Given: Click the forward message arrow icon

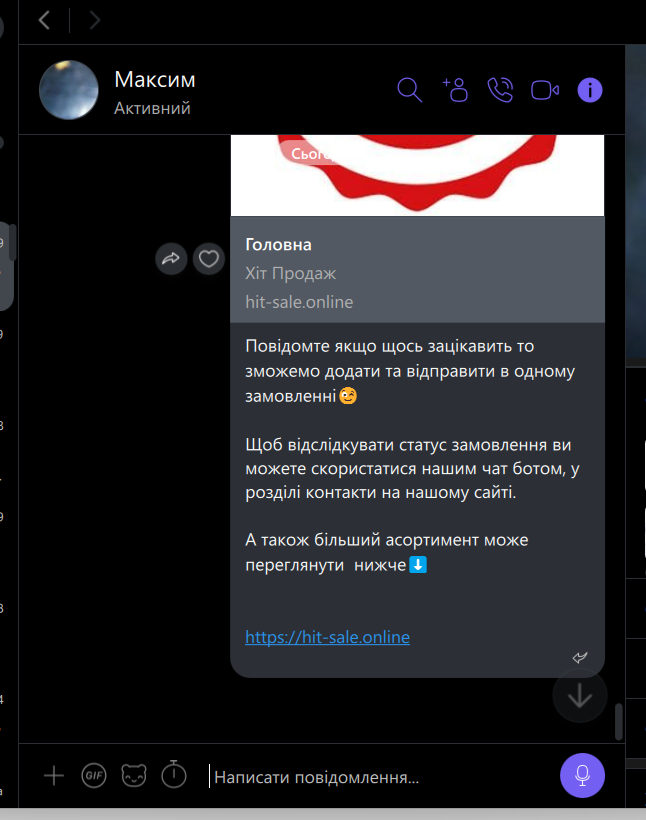Looking at the screenshot, I should click(x=171, y=259).
